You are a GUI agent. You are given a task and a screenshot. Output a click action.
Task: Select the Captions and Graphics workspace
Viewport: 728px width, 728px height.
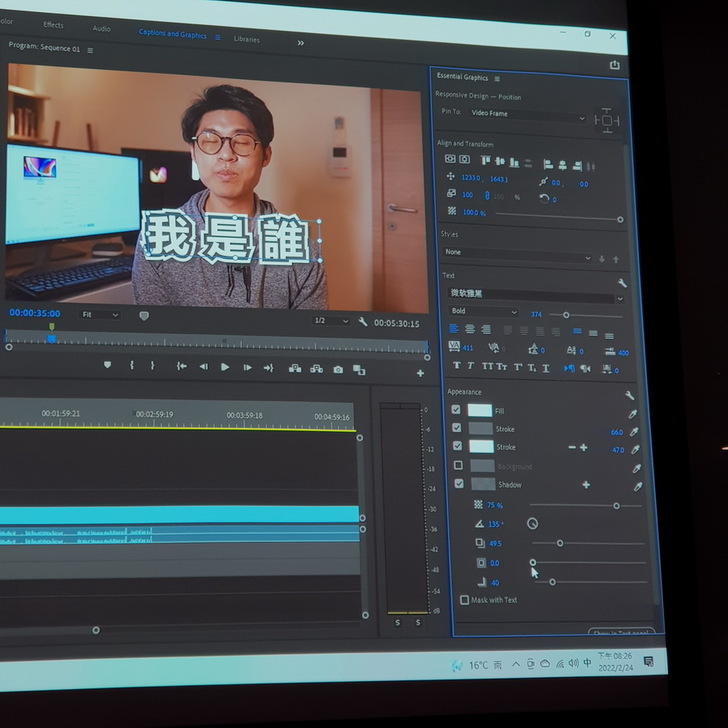[173, 34]
